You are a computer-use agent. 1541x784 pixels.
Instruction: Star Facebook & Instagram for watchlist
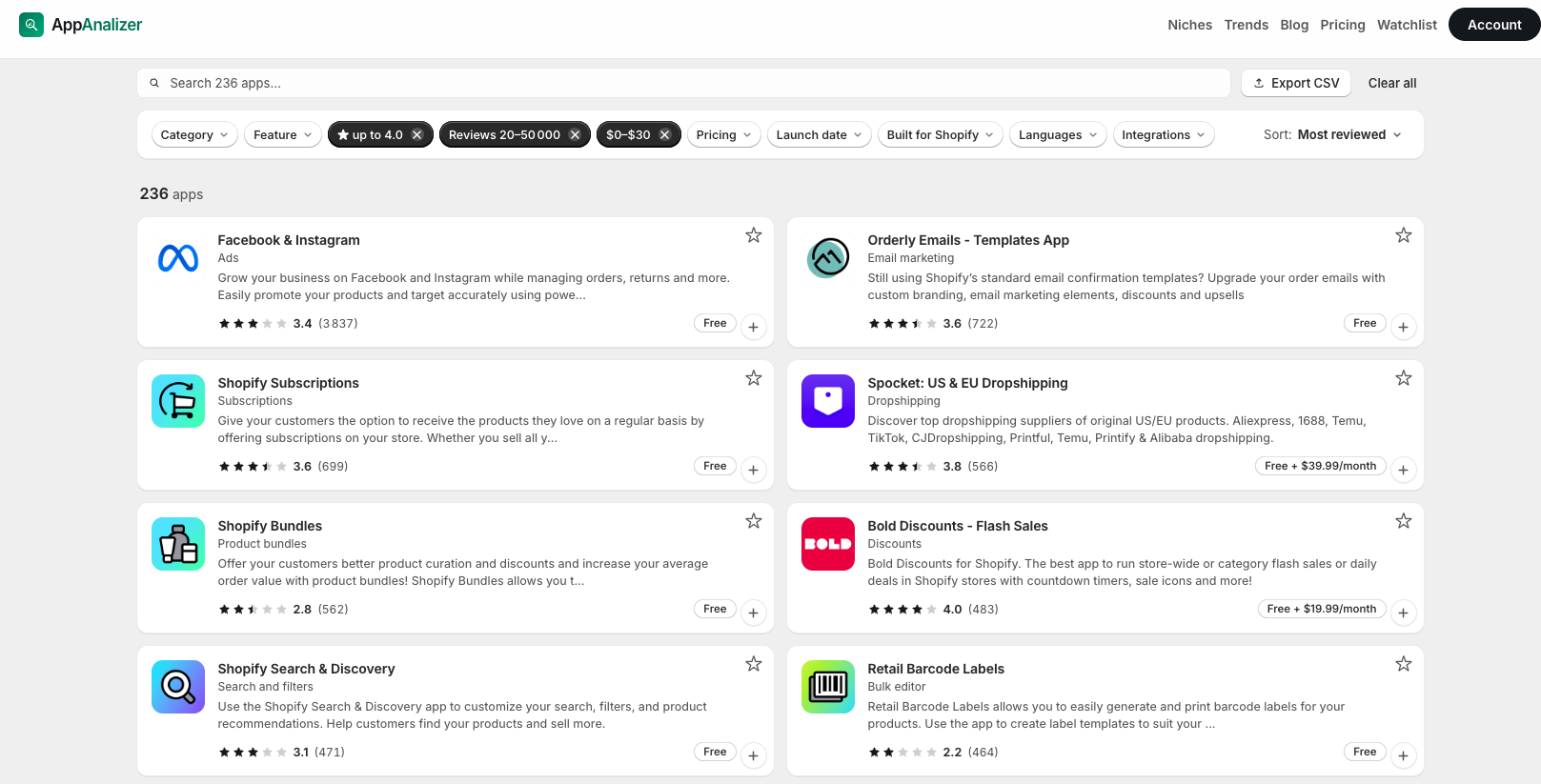(753, 235)
